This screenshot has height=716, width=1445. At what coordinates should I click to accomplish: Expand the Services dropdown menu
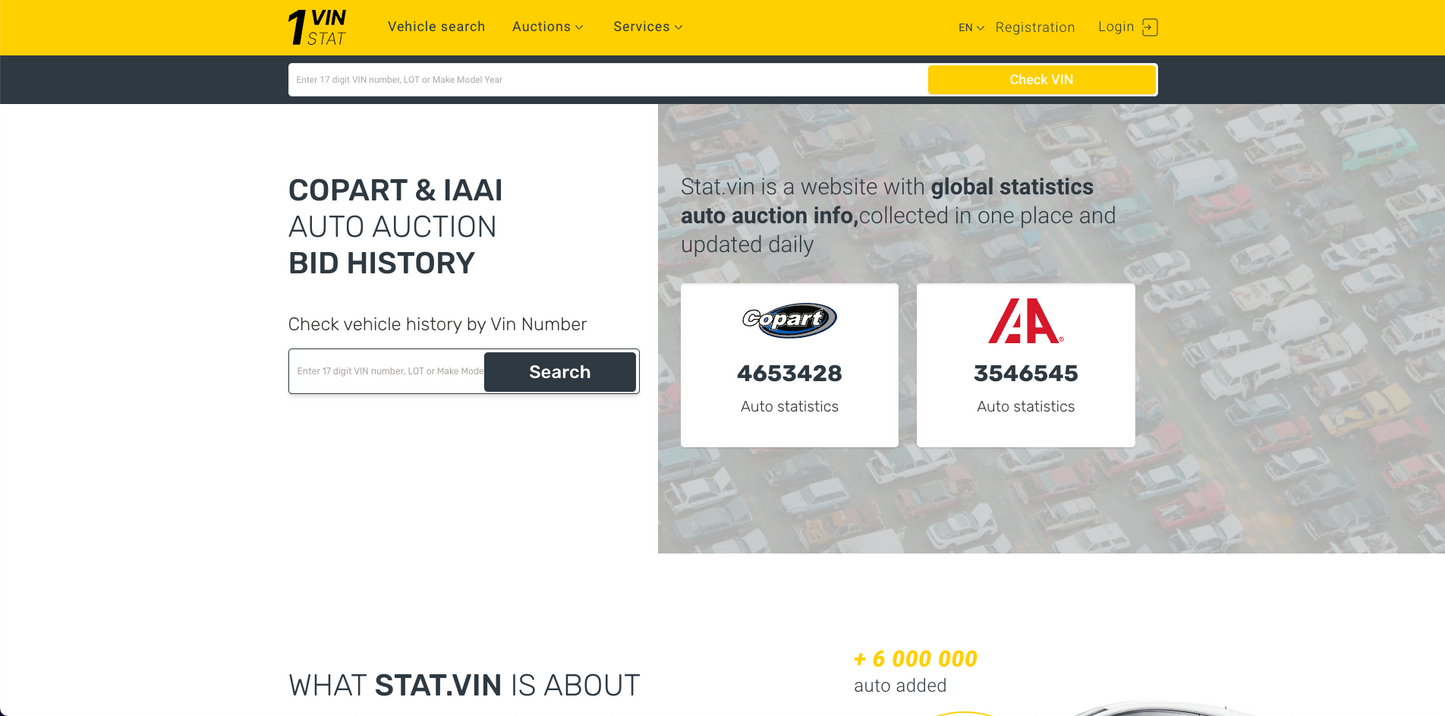coord(641,27)
